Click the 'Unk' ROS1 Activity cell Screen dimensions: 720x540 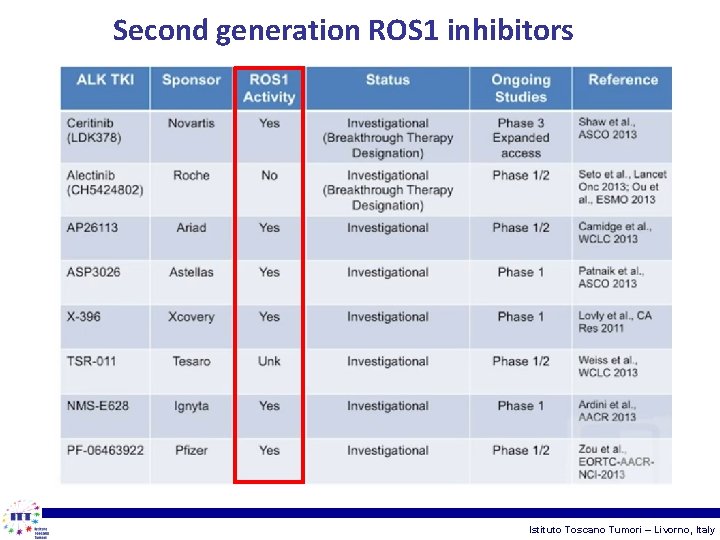(269, 371)
